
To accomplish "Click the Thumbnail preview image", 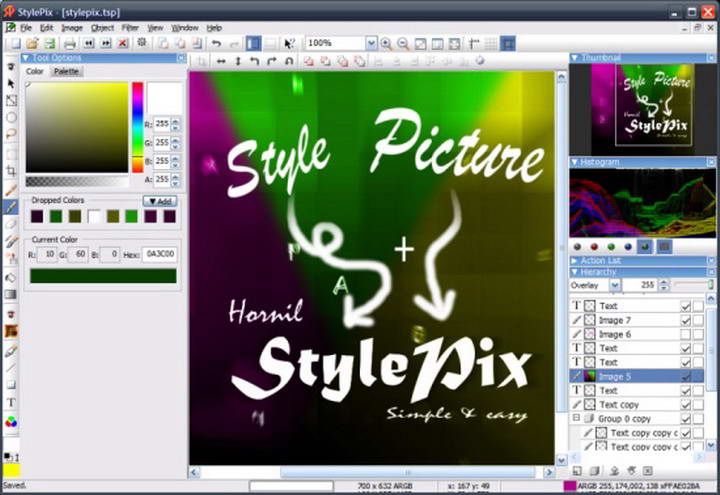I will pyautogui.click(x=642, y=109).
